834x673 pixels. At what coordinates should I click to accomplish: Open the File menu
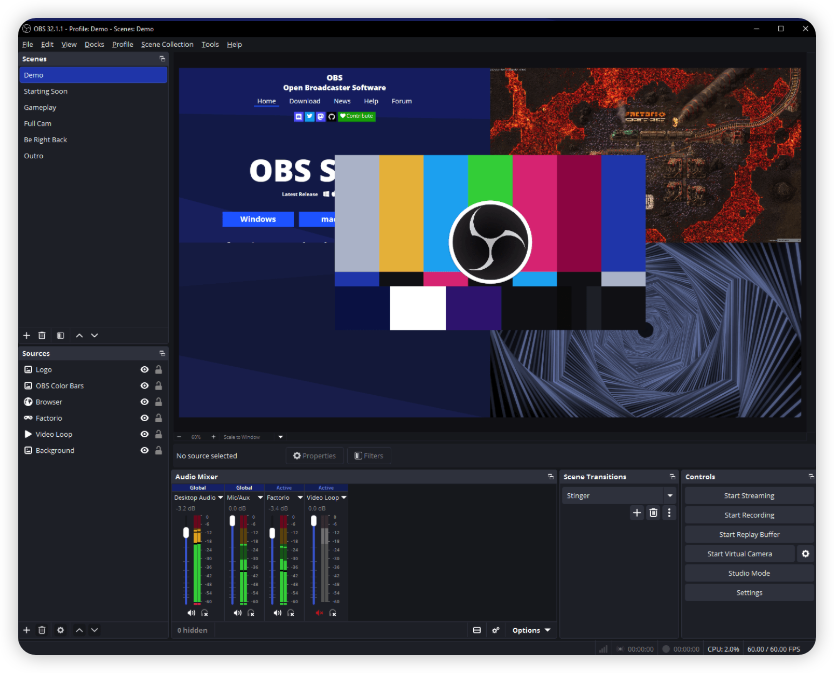28,45
